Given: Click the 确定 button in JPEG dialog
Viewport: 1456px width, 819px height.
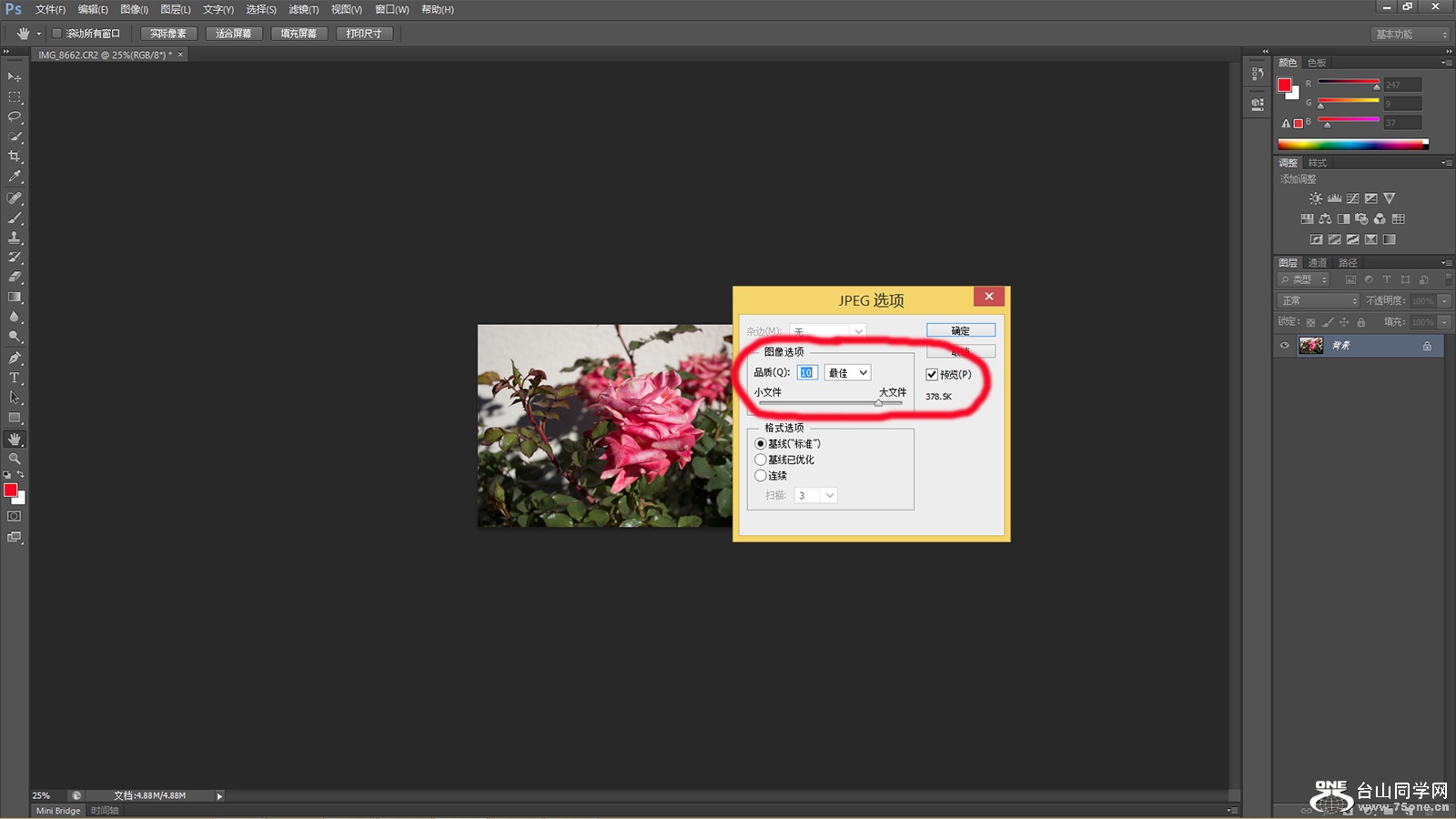Looking at the screenshot, I should 960,330.
